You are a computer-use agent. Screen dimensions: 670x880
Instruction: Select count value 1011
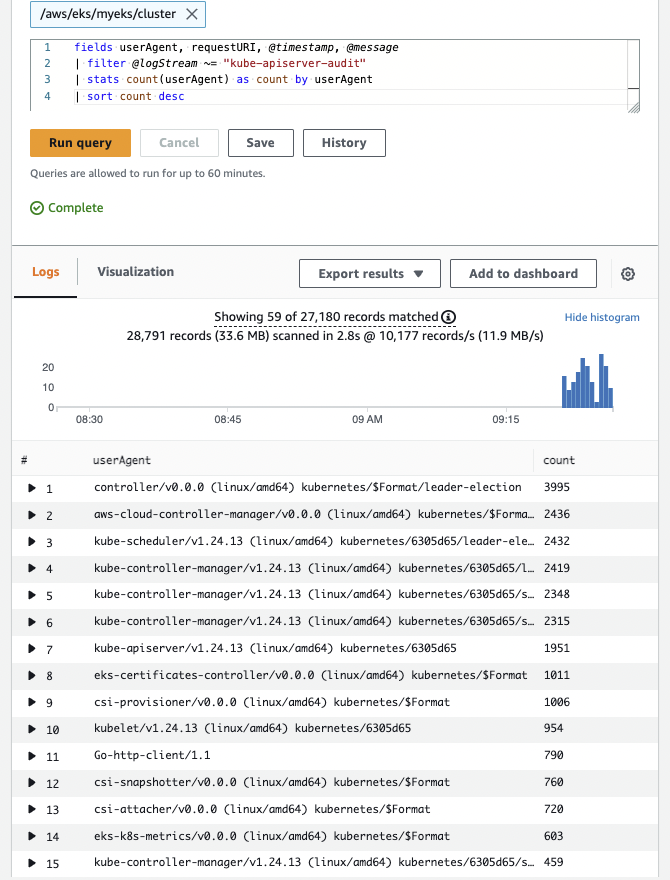pos(557,675)
